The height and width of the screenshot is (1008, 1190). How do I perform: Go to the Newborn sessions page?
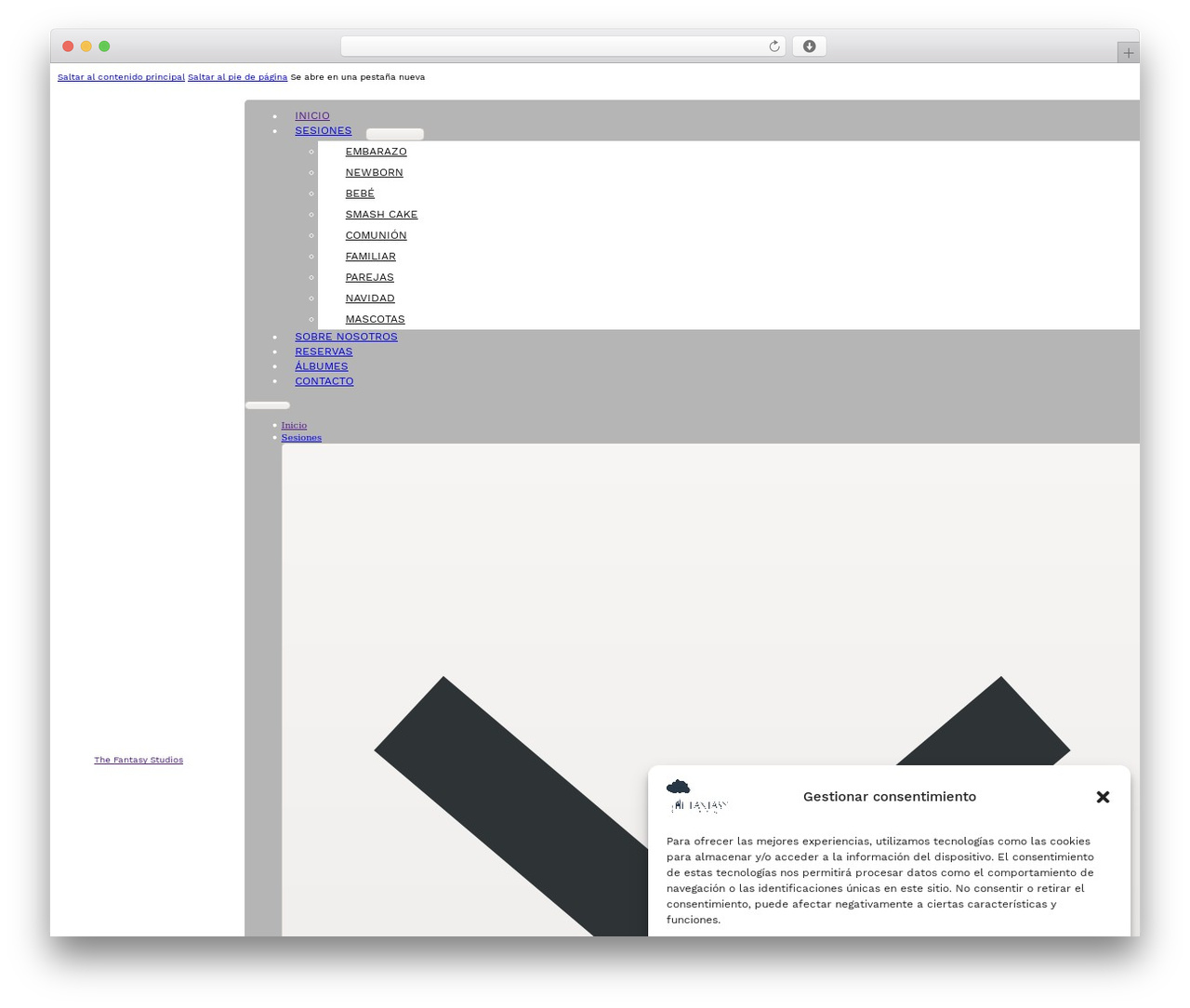pyautogui.click(x=374, y=172)
